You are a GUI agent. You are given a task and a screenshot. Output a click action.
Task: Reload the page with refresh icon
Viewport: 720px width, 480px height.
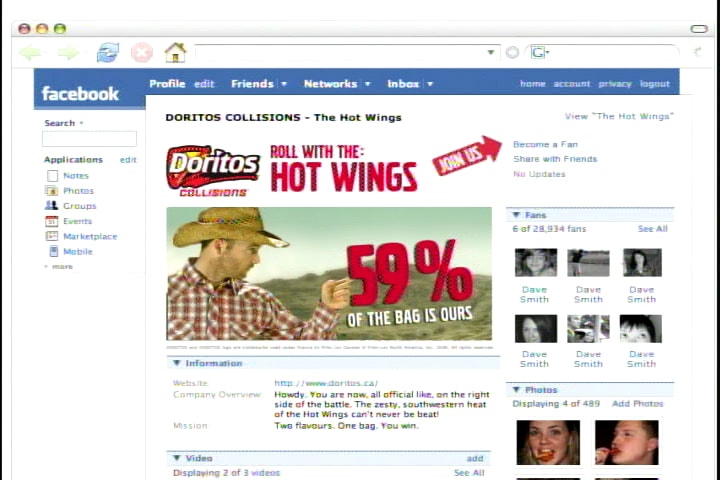click(108, 52)
